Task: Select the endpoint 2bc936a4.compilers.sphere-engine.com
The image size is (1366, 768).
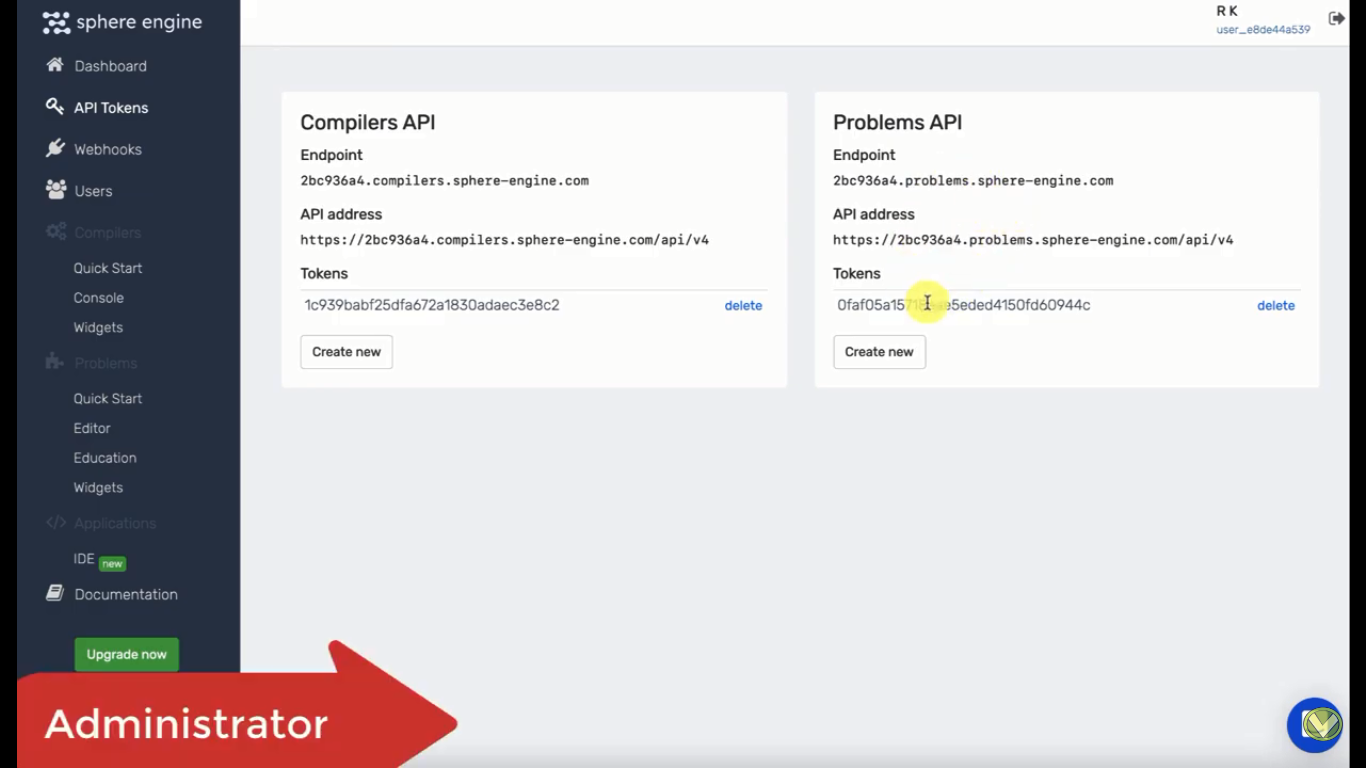Action: point(445,181)
